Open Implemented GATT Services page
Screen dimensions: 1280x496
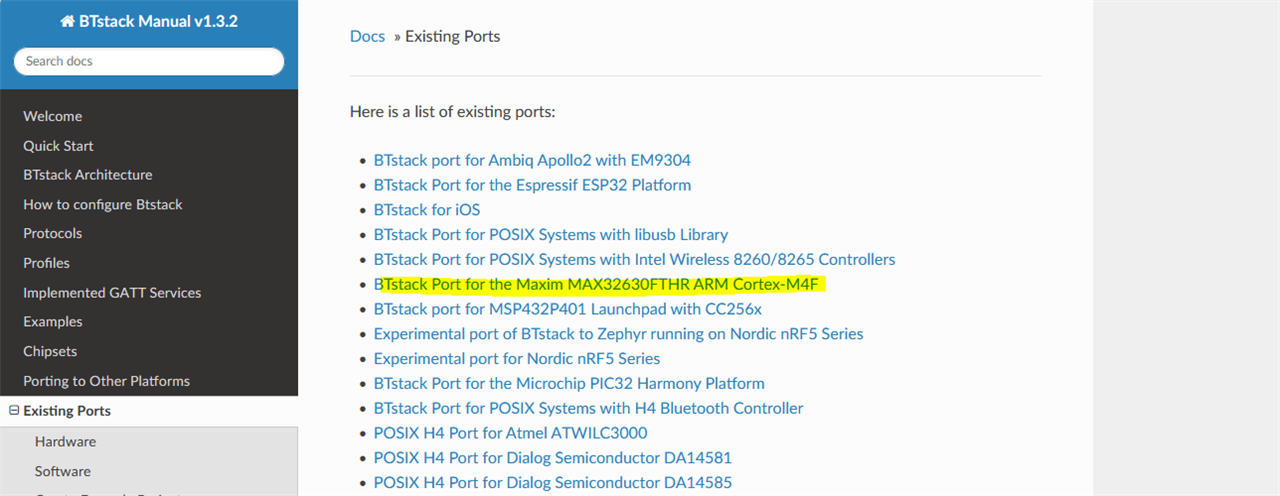(x=112, y=293)
